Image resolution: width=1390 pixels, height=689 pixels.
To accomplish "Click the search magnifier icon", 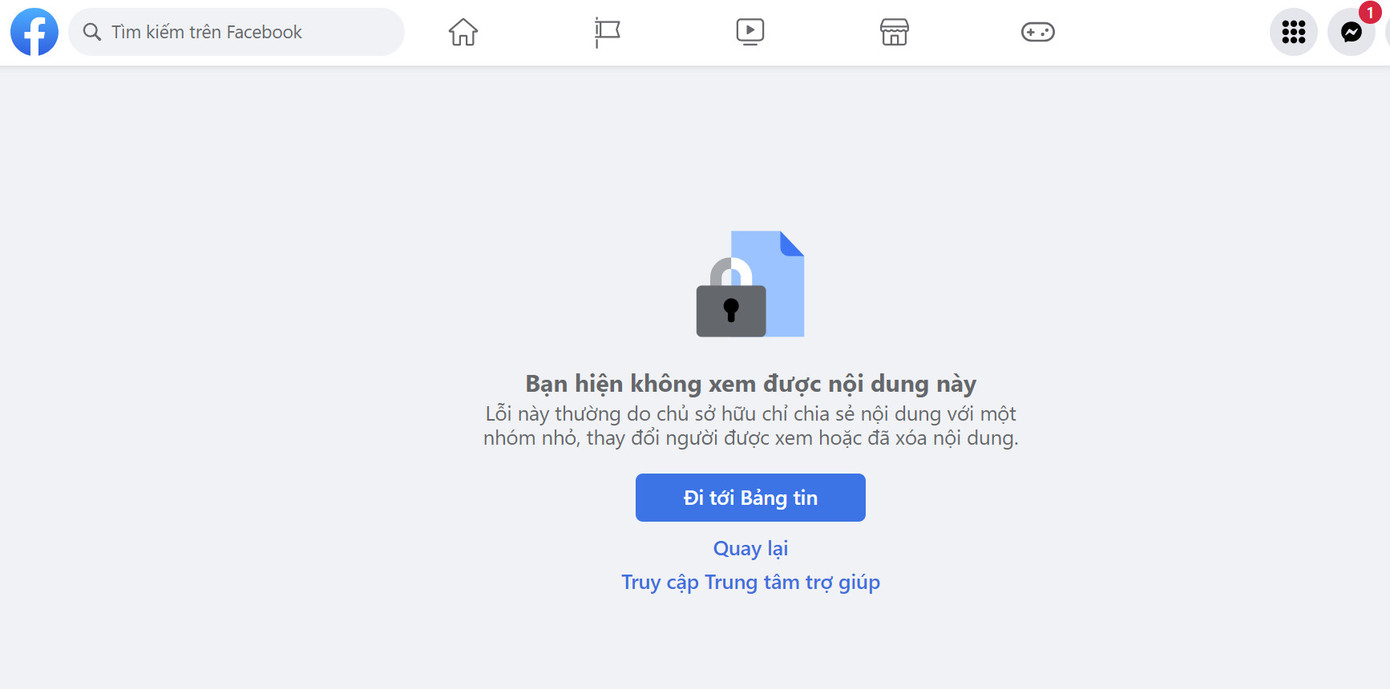I will [91, 31].
